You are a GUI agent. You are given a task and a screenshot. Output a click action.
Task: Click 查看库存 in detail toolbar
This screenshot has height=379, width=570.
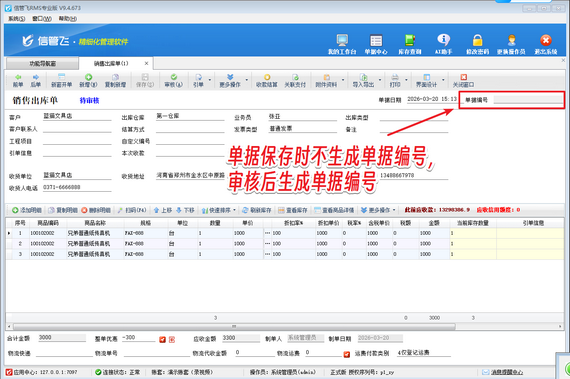[293, 210]
